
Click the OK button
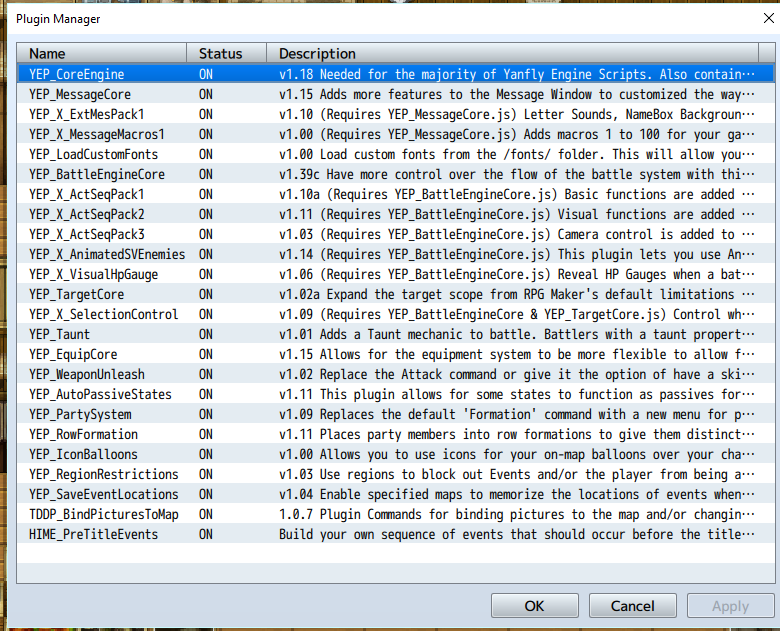click(534, 606)
